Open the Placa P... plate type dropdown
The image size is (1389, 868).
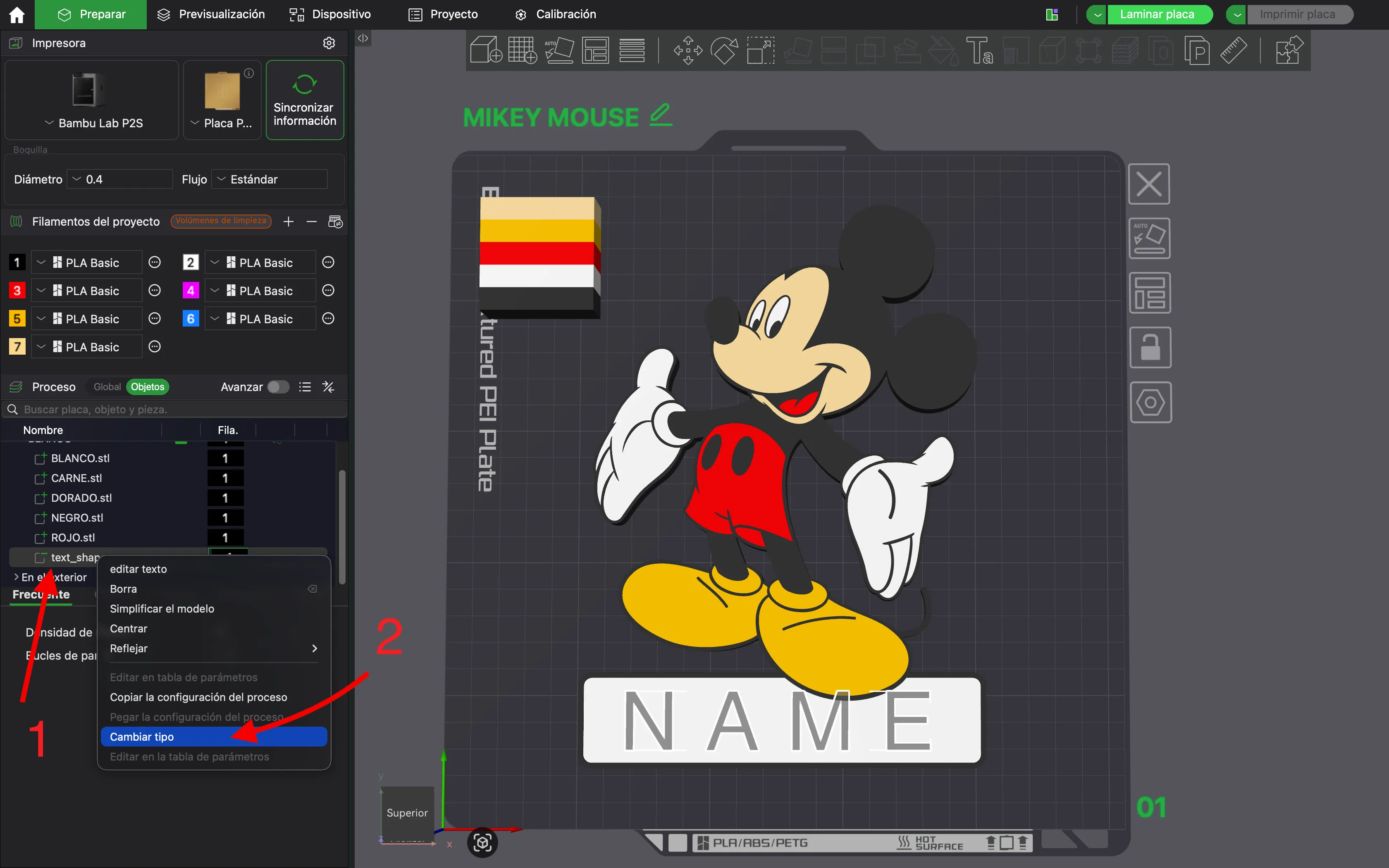pyautogui.click(x=222, y=100)
